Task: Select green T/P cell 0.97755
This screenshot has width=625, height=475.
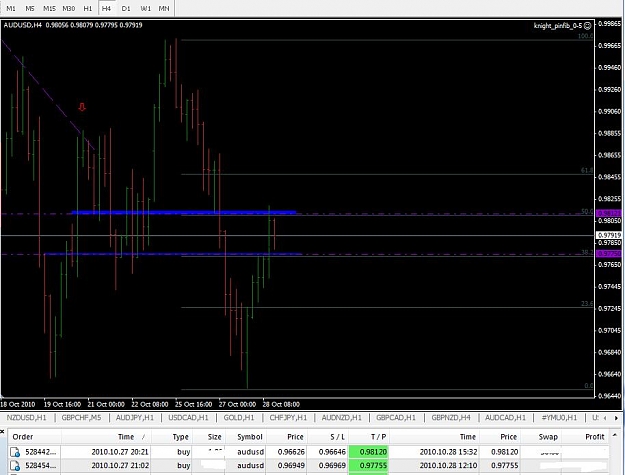Action: coord(368,465)
